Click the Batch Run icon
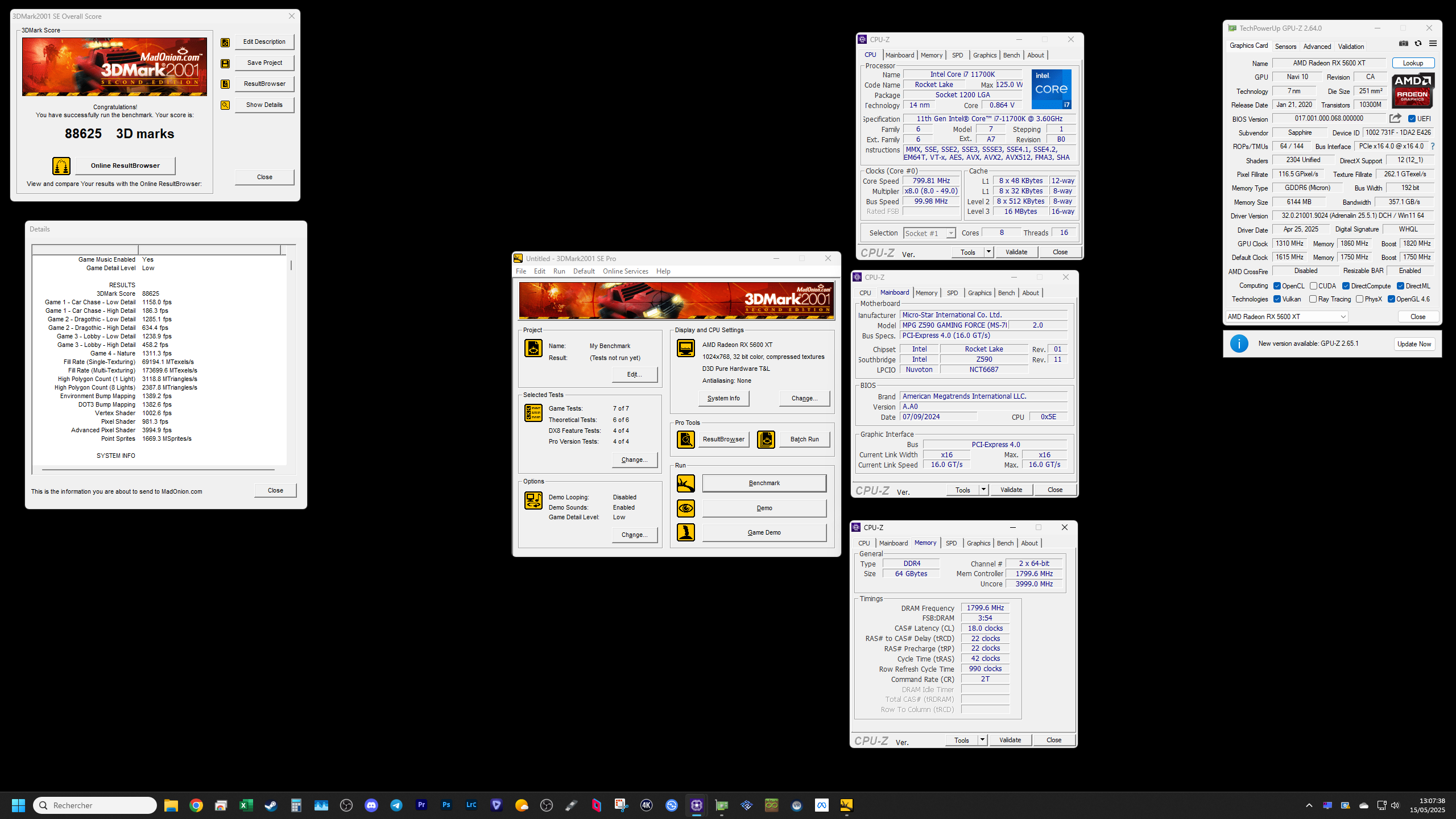 766,439
